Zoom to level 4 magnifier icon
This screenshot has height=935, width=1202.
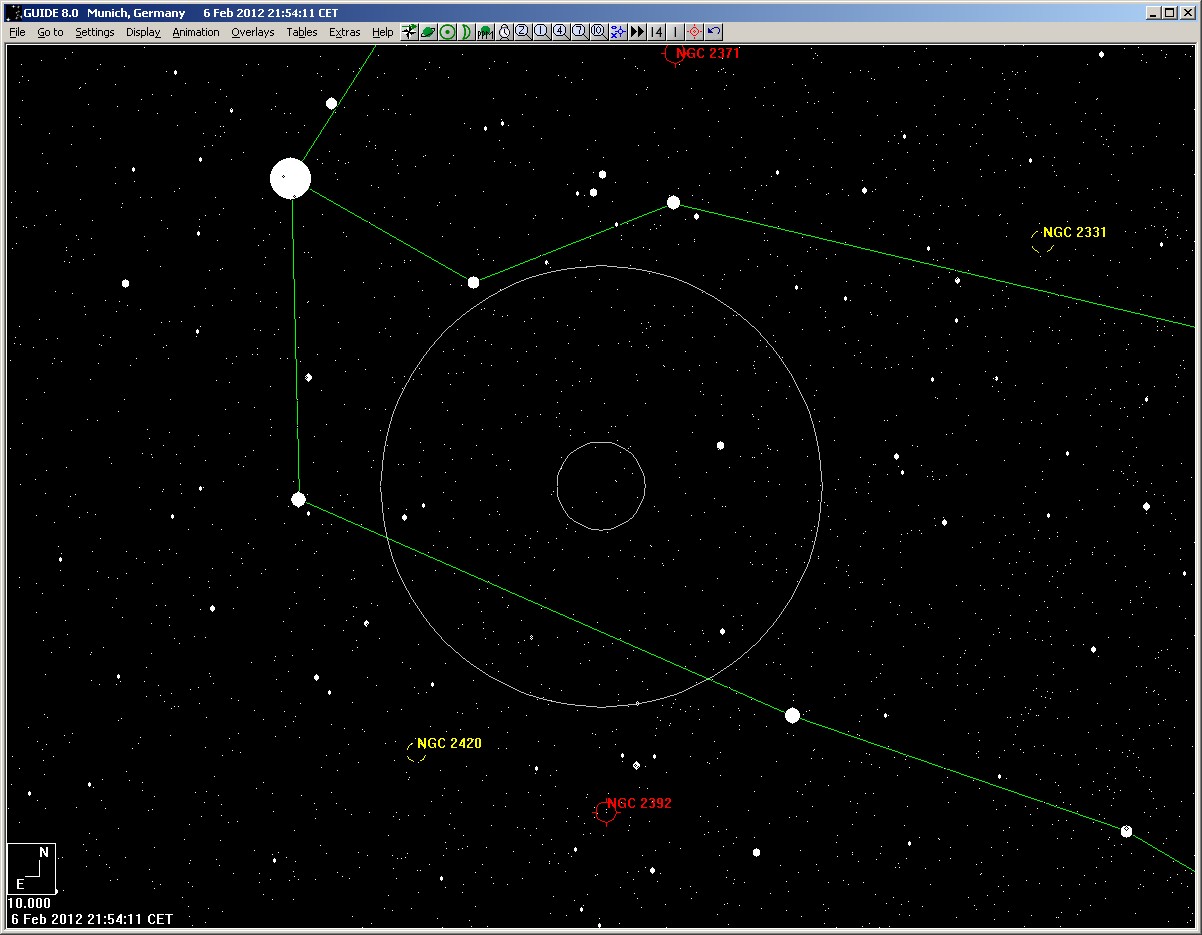click(561, 31)
